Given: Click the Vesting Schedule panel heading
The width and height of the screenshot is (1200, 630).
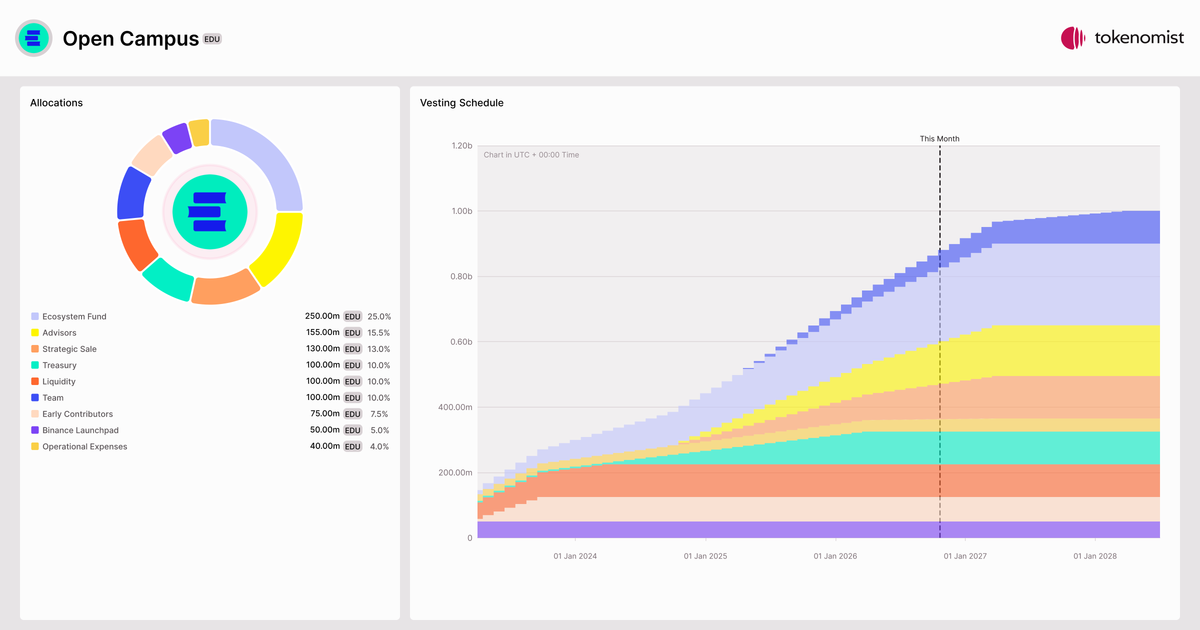Looking at the screenshot, I should click(x=462, y=103).
